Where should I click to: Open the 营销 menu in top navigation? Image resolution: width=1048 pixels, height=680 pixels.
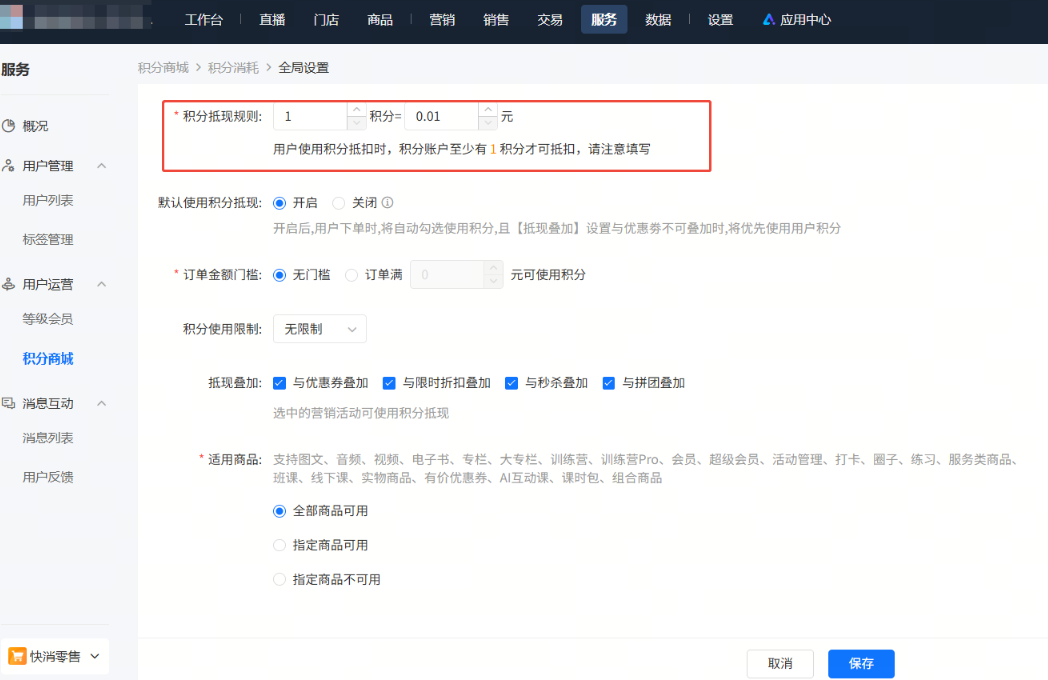441,19
